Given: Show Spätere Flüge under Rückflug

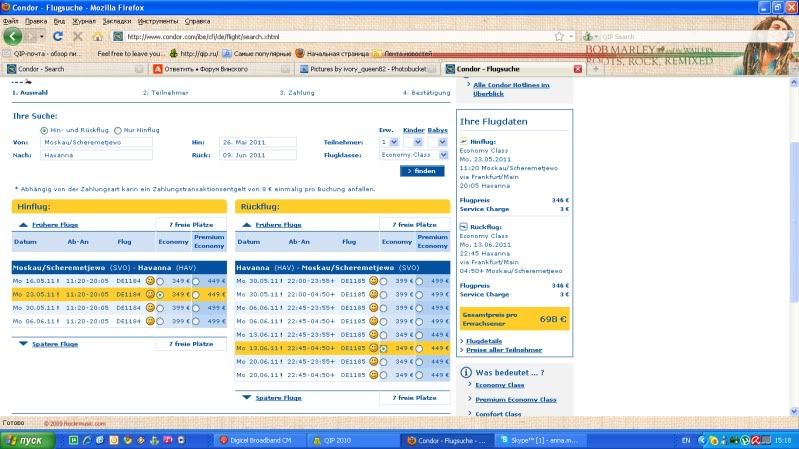Looking at the screenshot, I should [x=278, y=398].
